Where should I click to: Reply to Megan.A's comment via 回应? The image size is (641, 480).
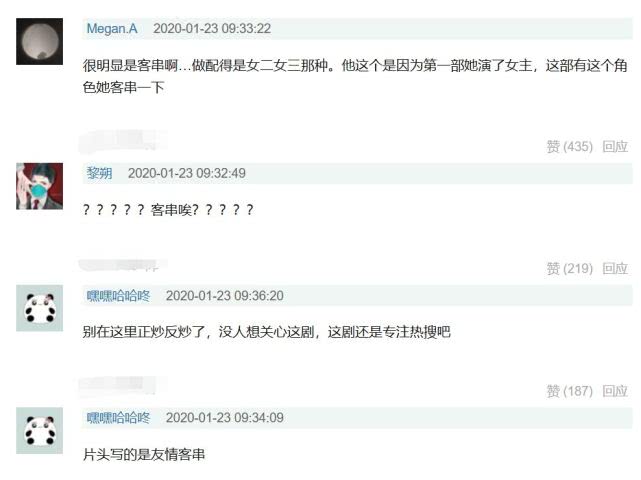tap(615, 146)
